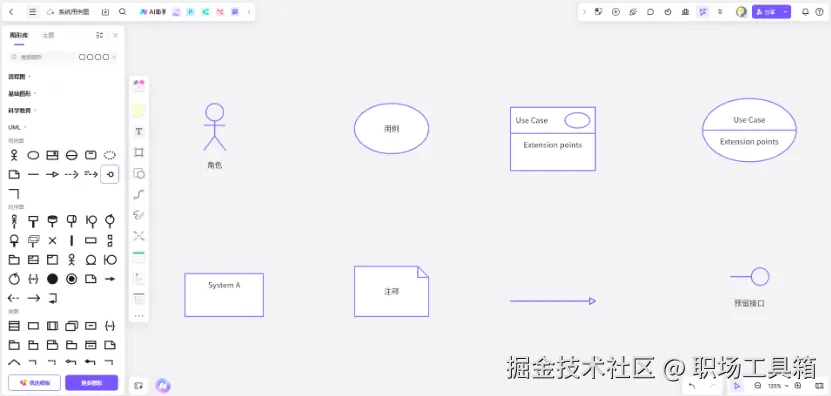
Task: Switch to the 图形库 shape library tab
Action: tap(19, 36)
